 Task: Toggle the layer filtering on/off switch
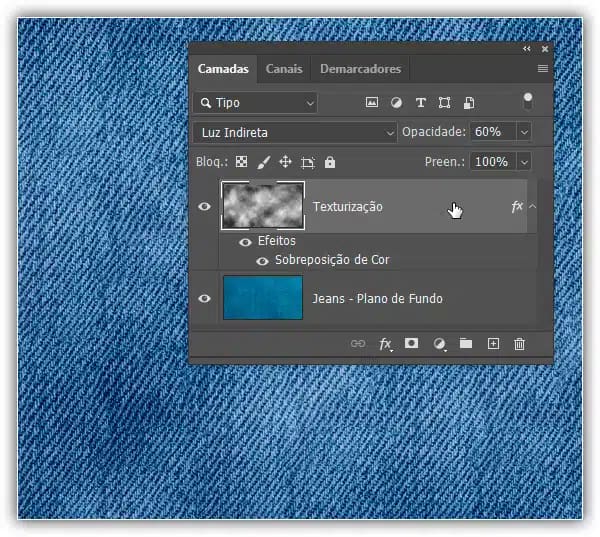point(528,101)
